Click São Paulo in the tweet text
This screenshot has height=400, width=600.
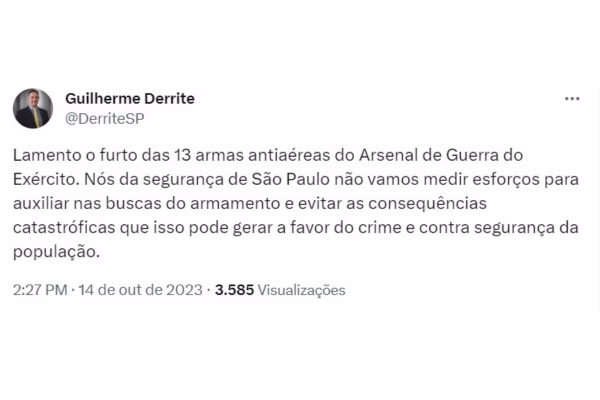pos(291,179)
